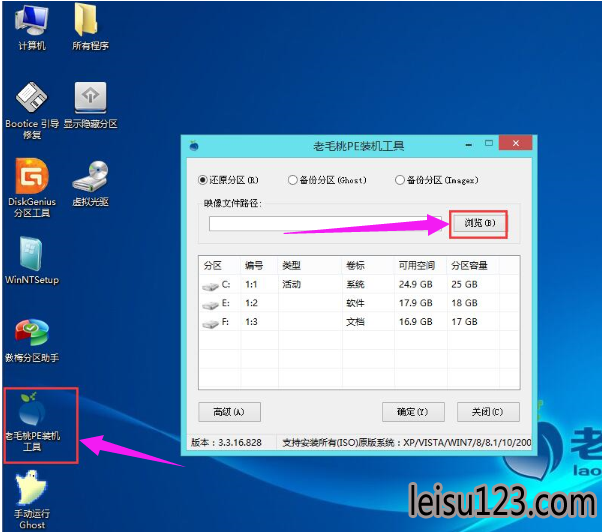Select the E: drive icon in partition list
The height and width of the screenshot is (532, 602).
(210, 305)
